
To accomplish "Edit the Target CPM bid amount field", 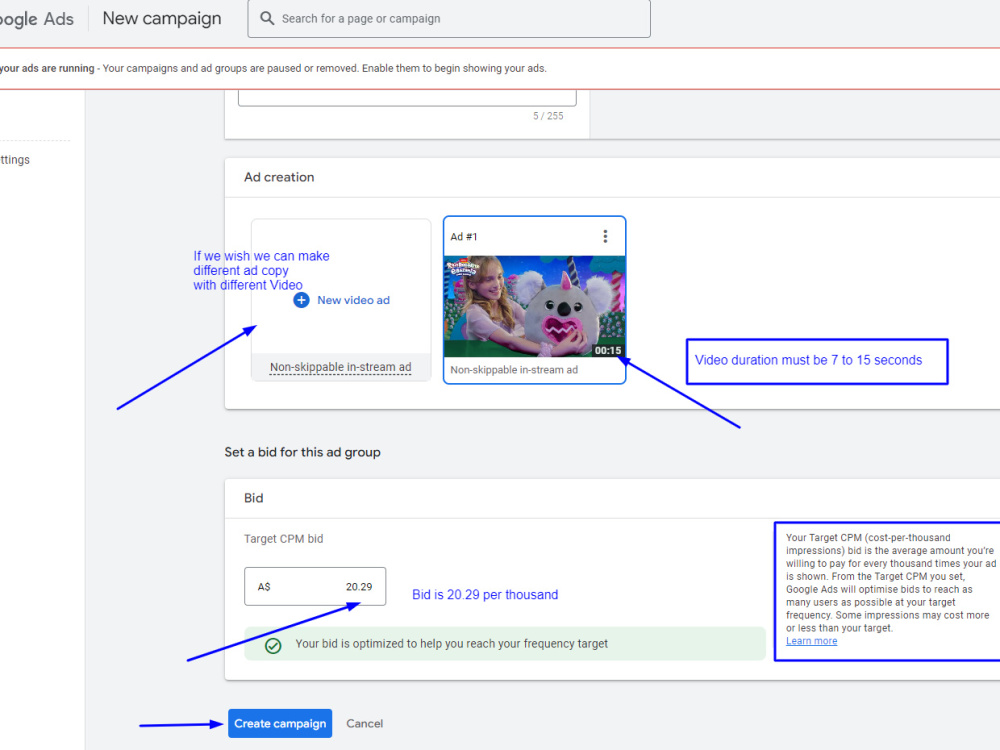I will [315, 586].
